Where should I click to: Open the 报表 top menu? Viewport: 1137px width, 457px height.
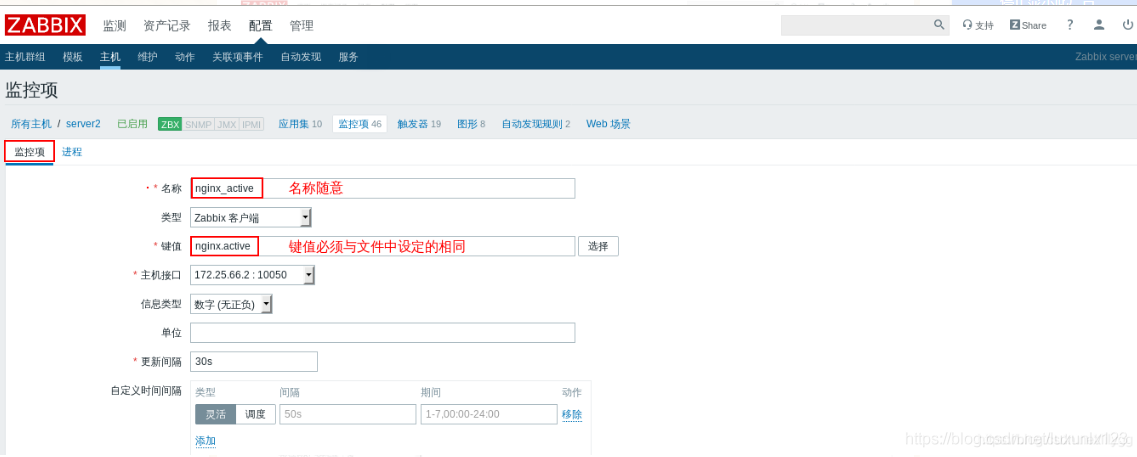click(x=220, y=25)
